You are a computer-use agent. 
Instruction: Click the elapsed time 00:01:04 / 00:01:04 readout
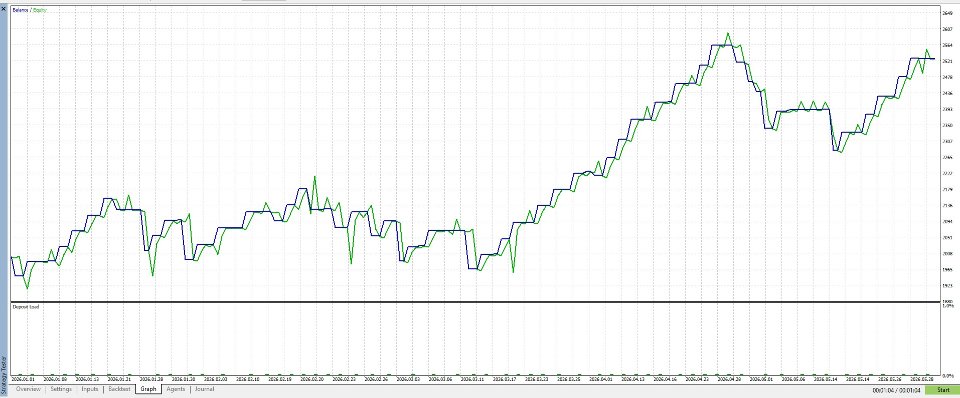(896, 390)
